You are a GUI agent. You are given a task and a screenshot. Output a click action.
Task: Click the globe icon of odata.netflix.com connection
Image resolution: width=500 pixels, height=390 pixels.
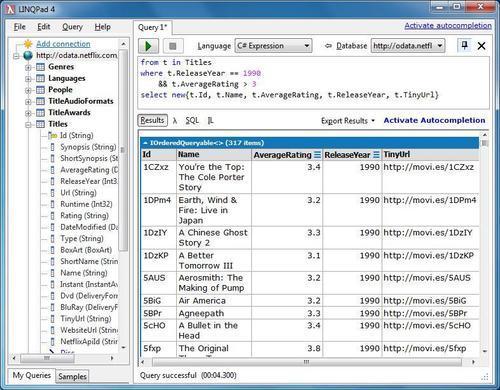coord(28,55)
